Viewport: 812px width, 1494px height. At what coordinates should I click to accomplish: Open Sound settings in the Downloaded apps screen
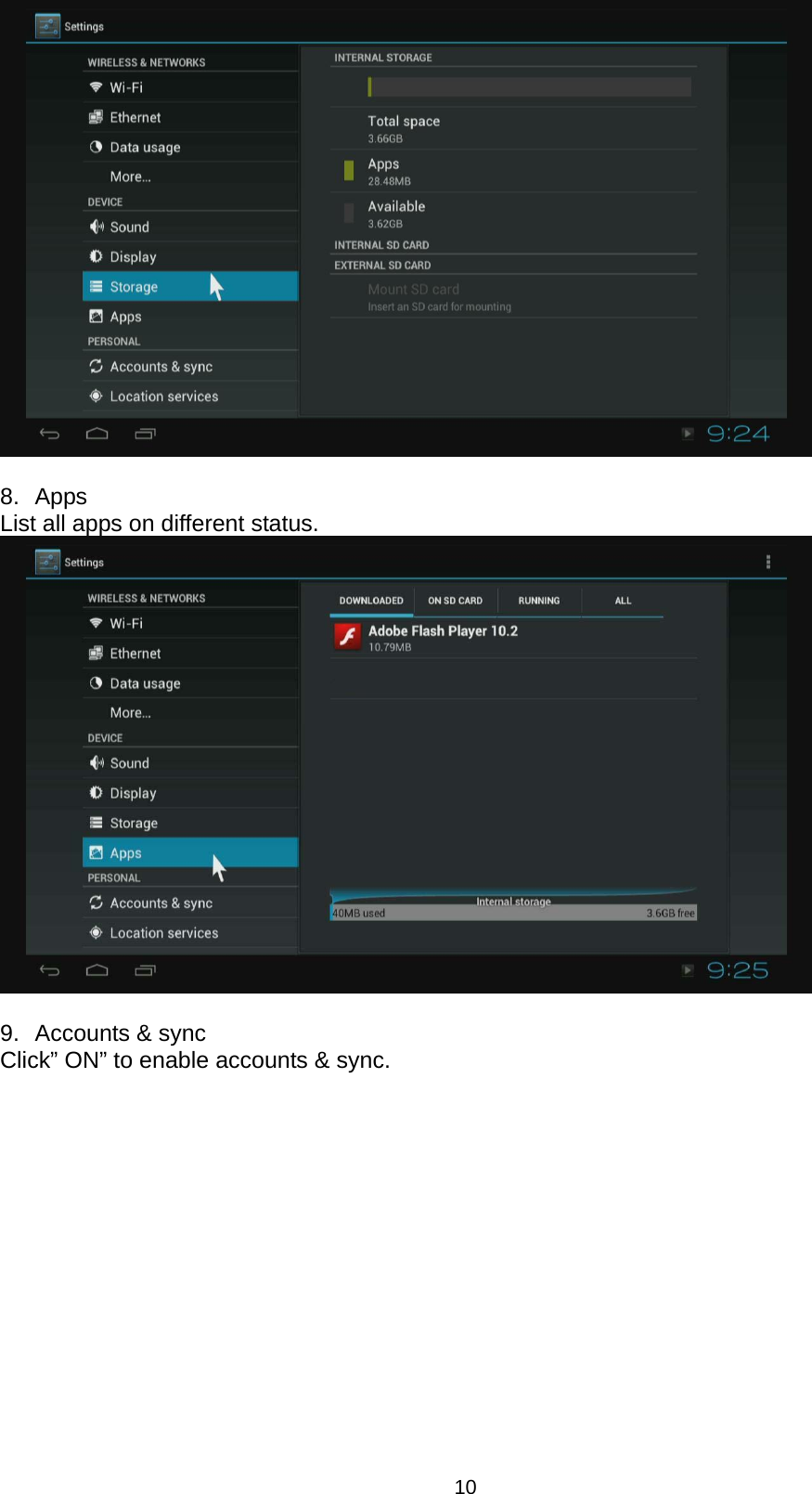point(190,763)
